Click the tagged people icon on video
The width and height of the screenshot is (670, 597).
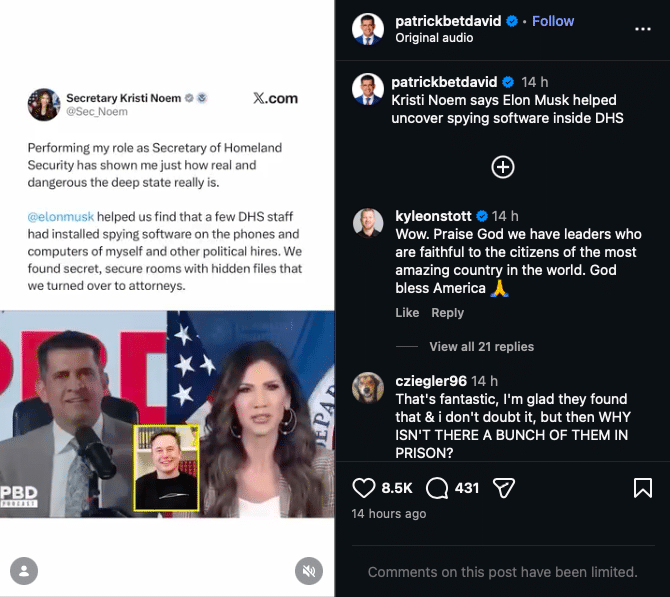23,571
